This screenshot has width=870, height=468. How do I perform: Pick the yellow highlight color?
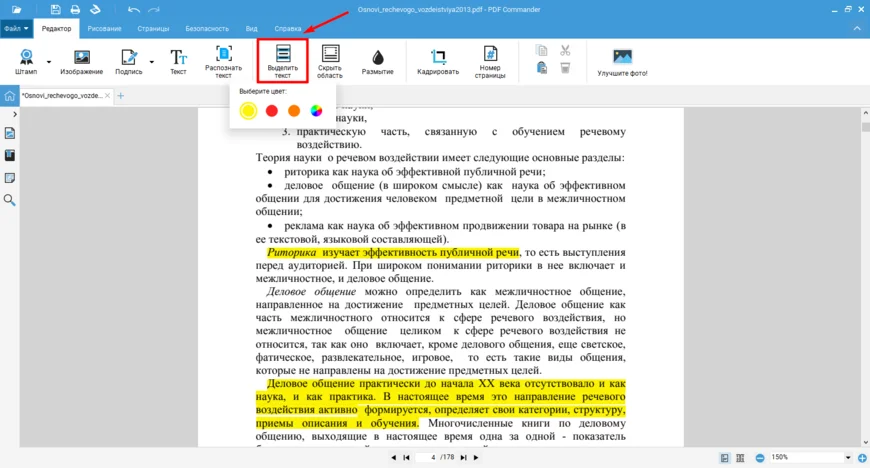pyautogui.click(x=248, y=111)
